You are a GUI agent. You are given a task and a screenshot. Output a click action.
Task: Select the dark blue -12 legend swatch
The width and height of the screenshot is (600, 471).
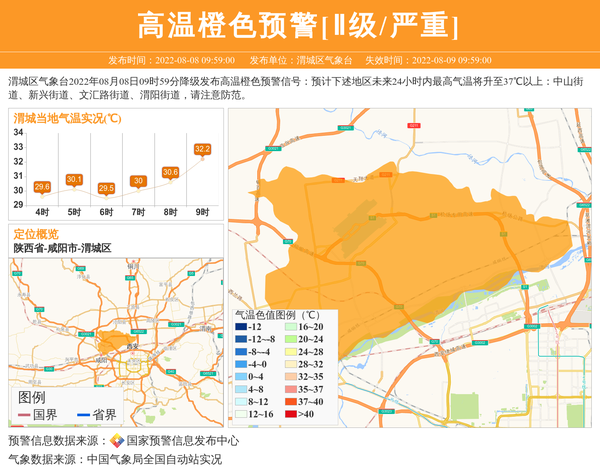(240, 327)
